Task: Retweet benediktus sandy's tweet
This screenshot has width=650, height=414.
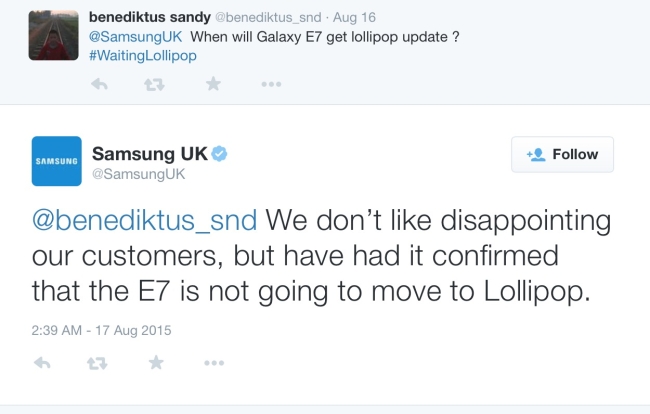Action: click(x=155, y=85)
